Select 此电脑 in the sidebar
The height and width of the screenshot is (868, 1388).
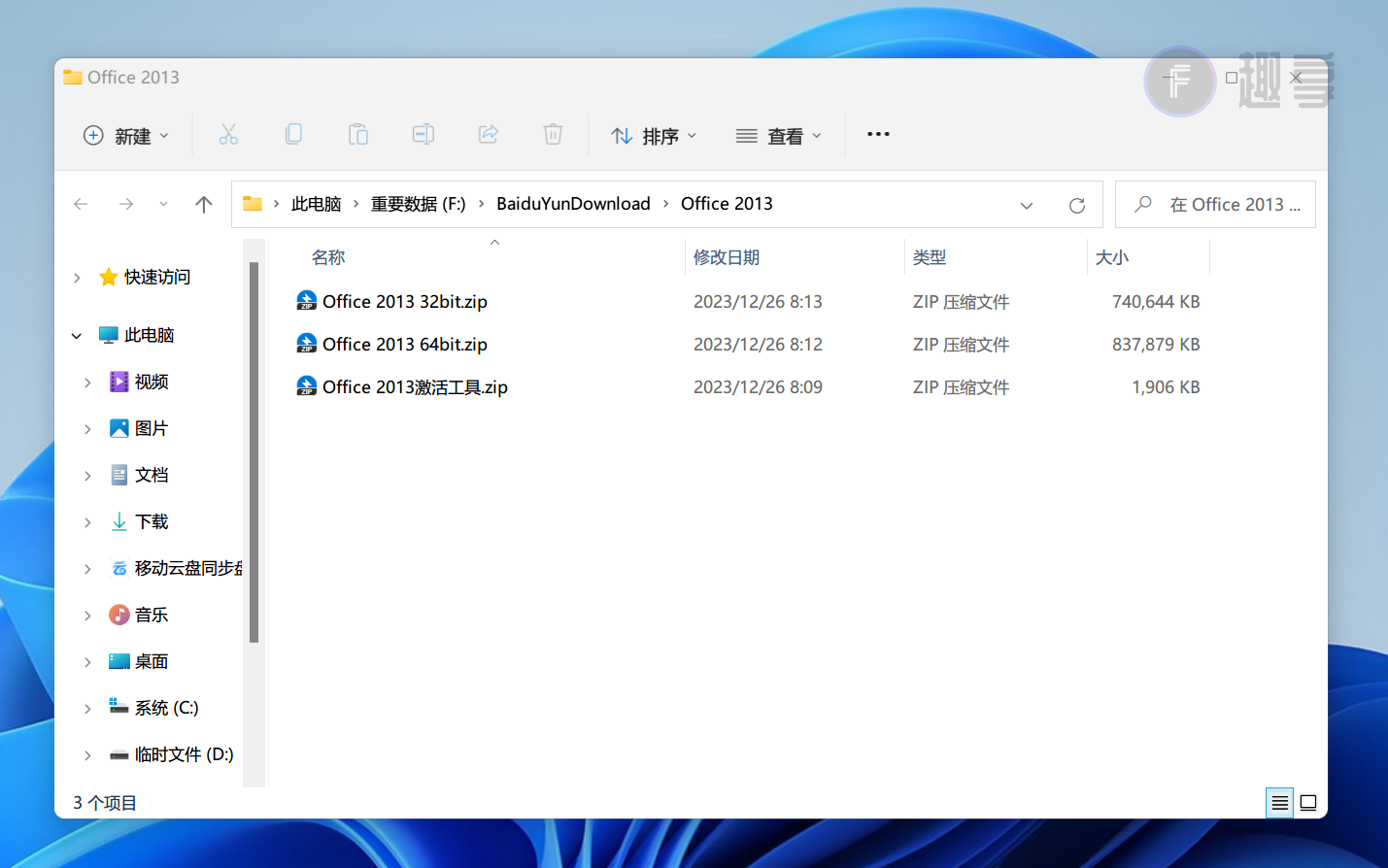(x=137, y=336)
